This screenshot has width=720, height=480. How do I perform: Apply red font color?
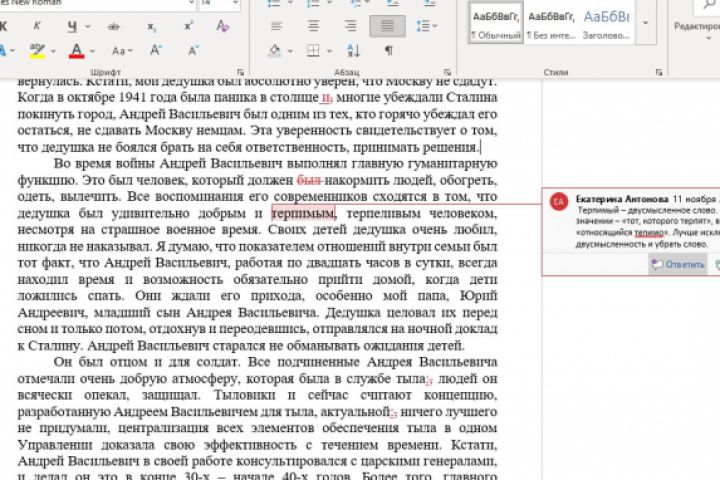pyautogui.click(x=77, y=50)
